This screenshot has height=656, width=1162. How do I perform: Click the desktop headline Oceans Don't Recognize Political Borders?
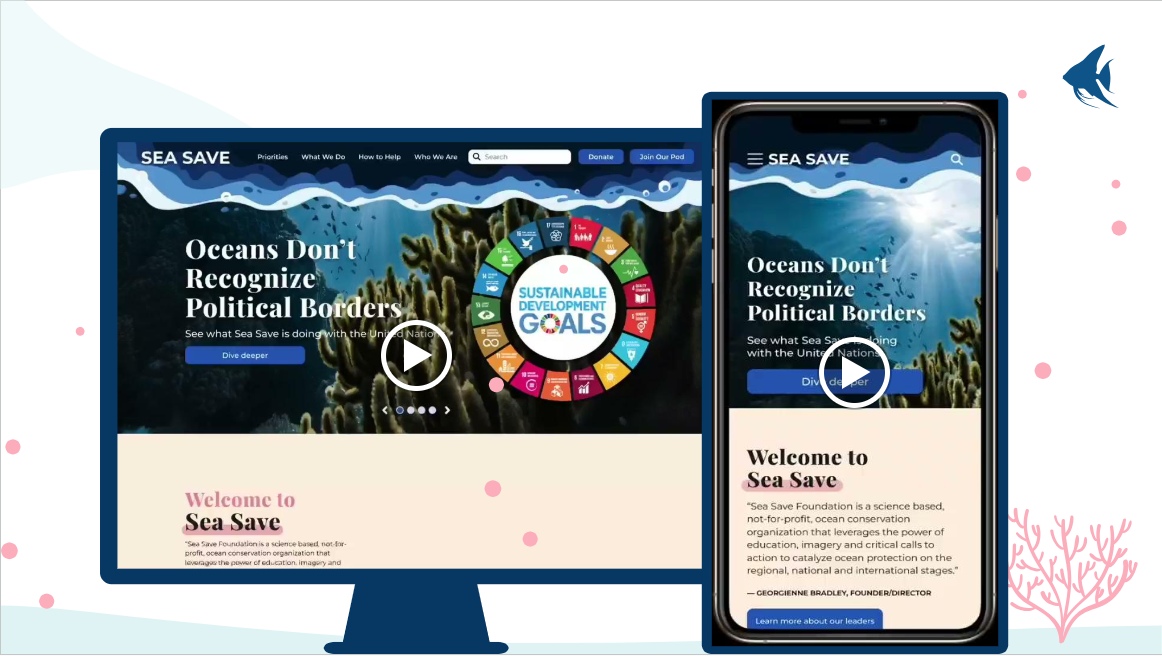(x=293, y=279)
